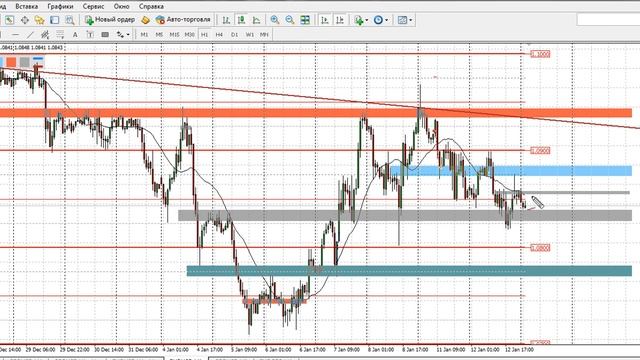The width and height of the screenshot is (640, 360).
Task: Click the orange color swatch on chart
Action: (11, 62)
